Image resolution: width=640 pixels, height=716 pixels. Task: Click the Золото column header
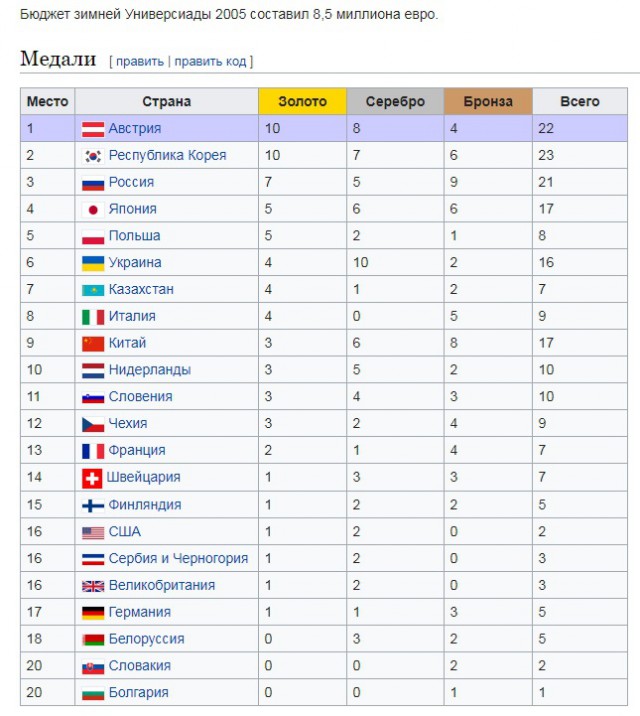coord(302,101)
